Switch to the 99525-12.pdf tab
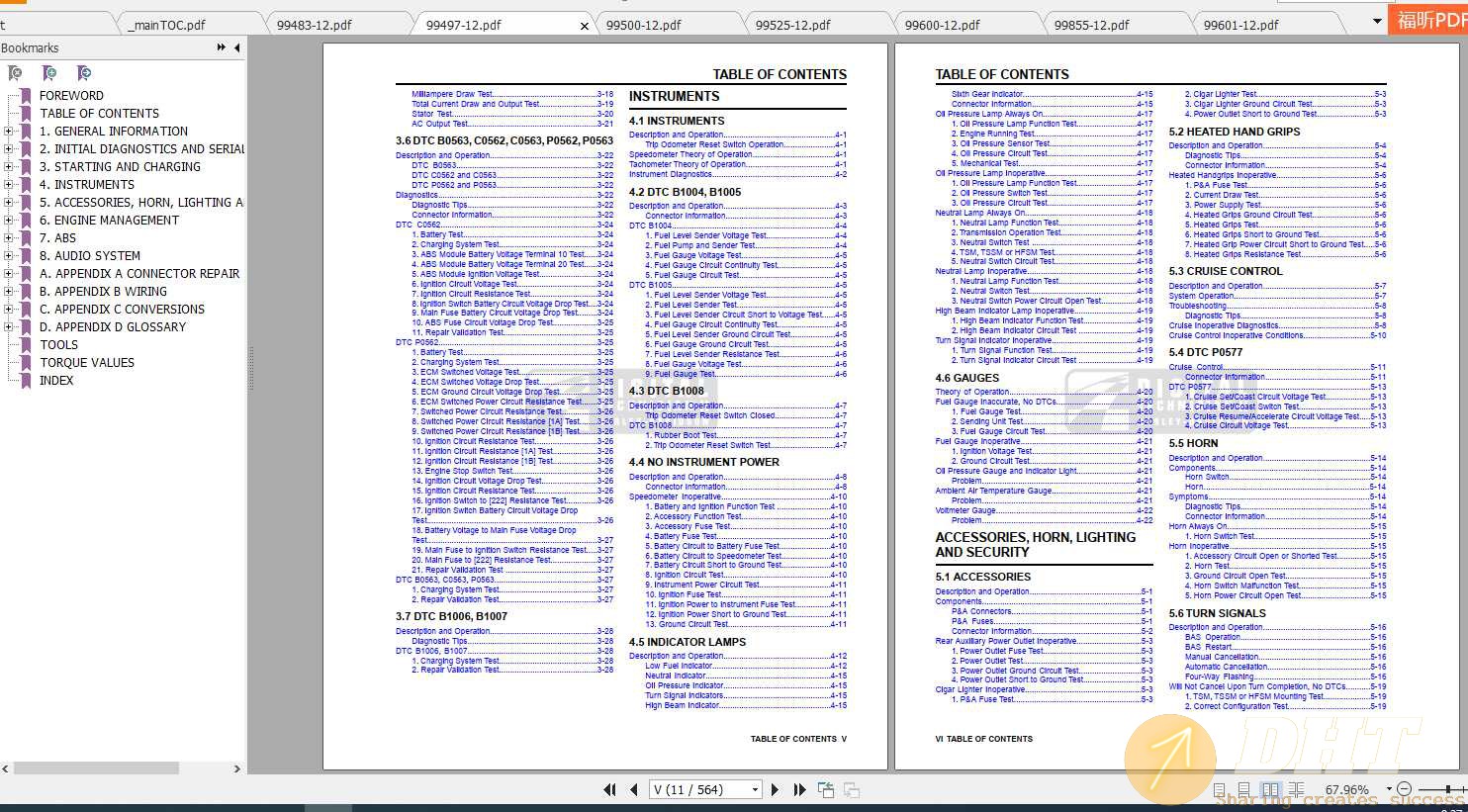This screenshot has height=812, width=1468. (792, 25)
